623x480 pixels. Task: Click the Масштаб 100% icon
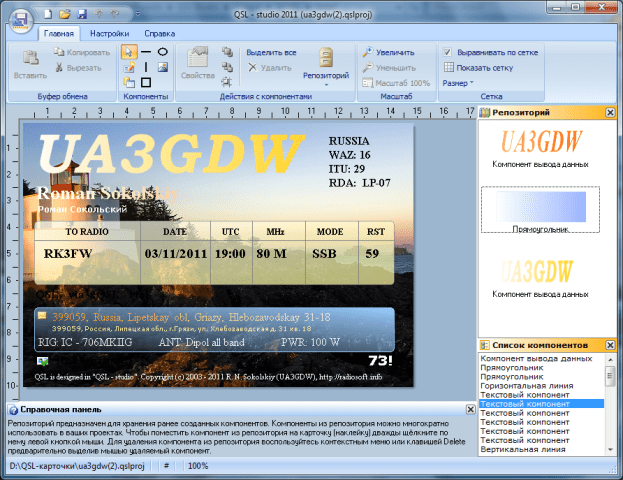click(x=368, y=83)
